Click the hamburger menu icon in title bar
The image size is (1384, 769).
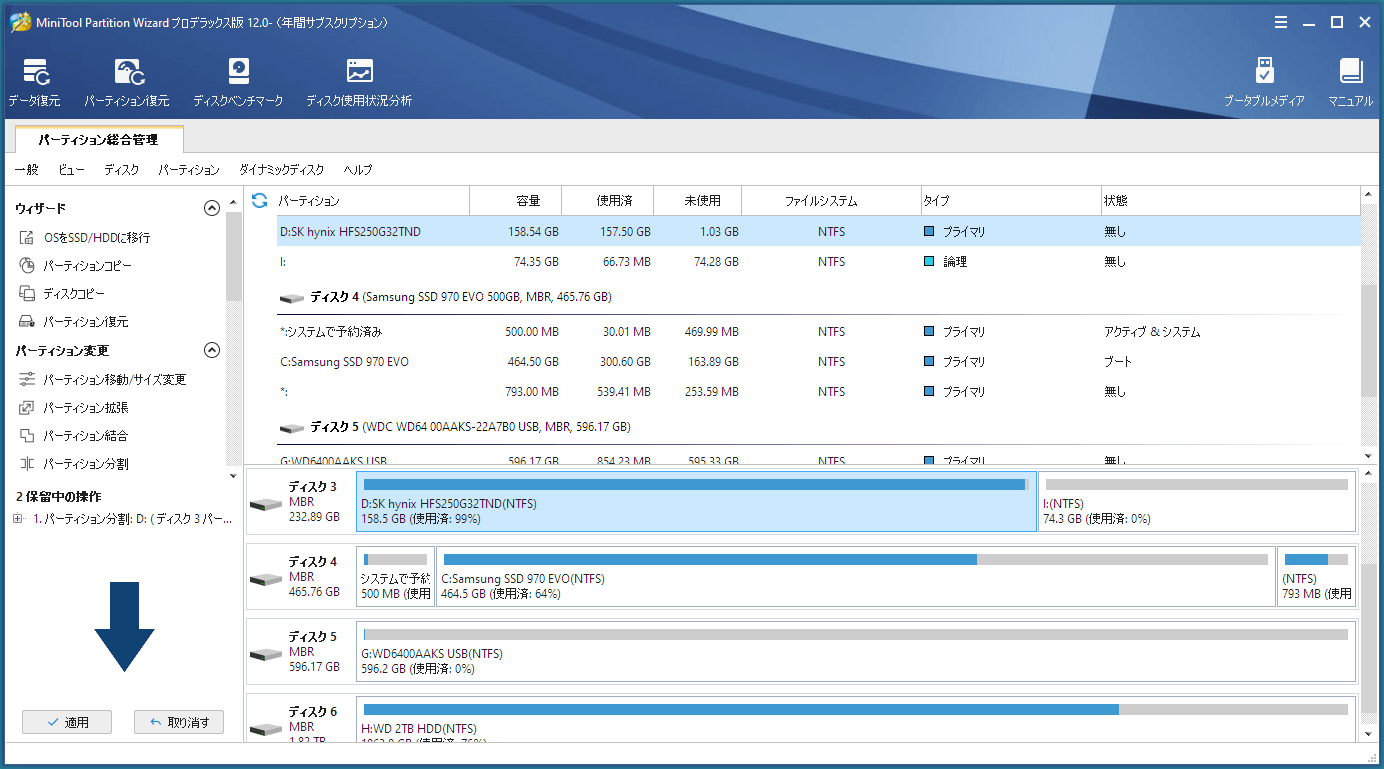coord(1281,22)
